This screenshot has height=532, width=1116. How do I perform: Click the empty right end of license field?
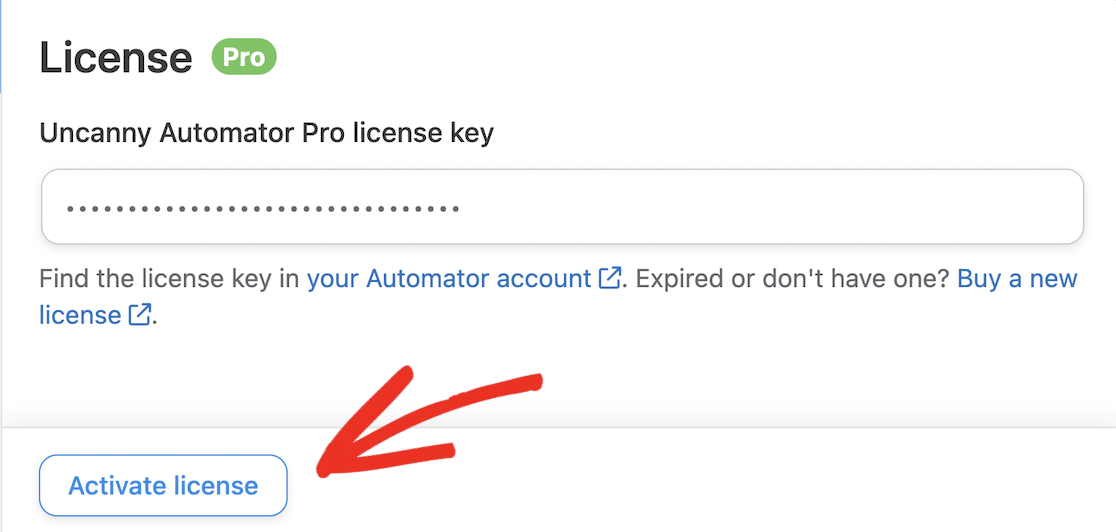(900, 207)
